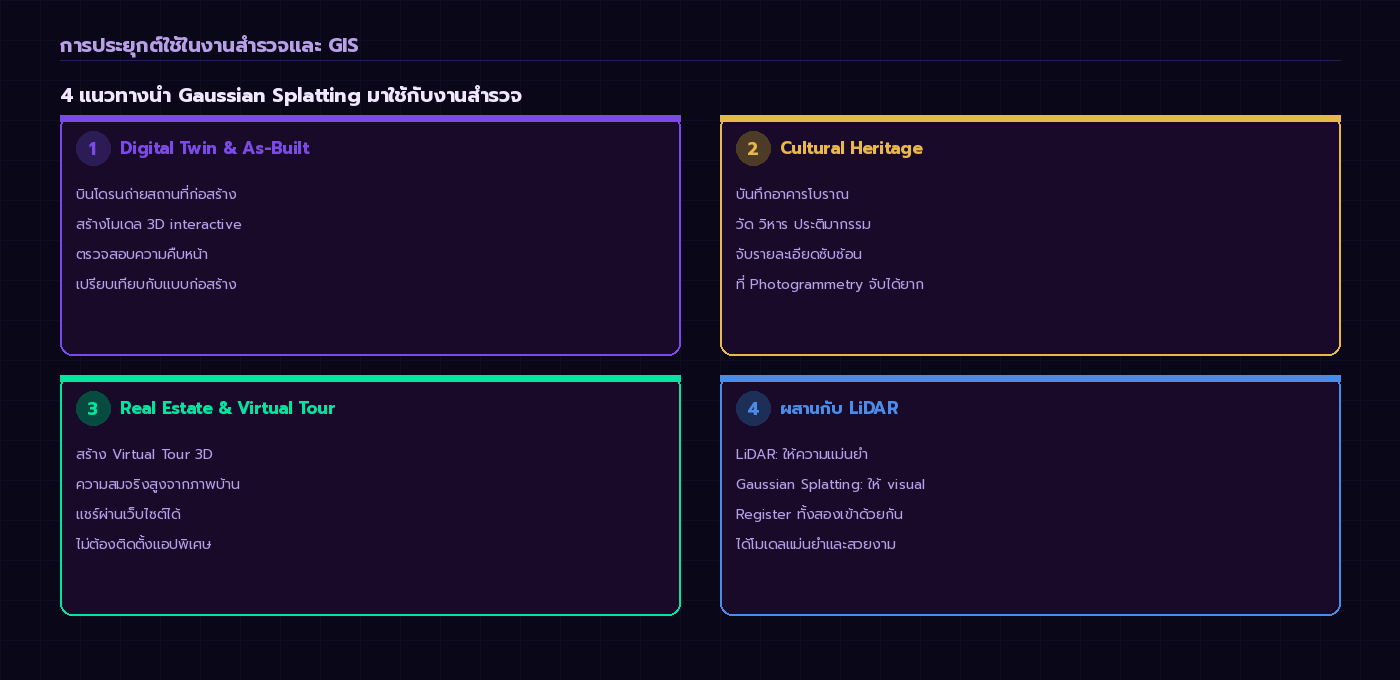Click the Register ทั้งสองเข้าด้วยกัน line
Image resolution: width=1400 pixels, height=680 pixels.
pos(819,514)
